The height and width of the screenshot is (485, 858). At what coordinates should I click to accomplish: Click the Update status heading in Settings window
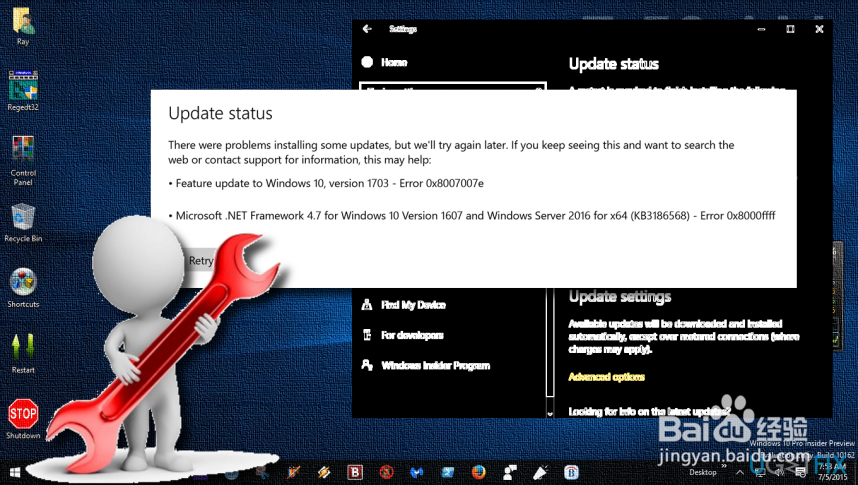tap(613, 64)
